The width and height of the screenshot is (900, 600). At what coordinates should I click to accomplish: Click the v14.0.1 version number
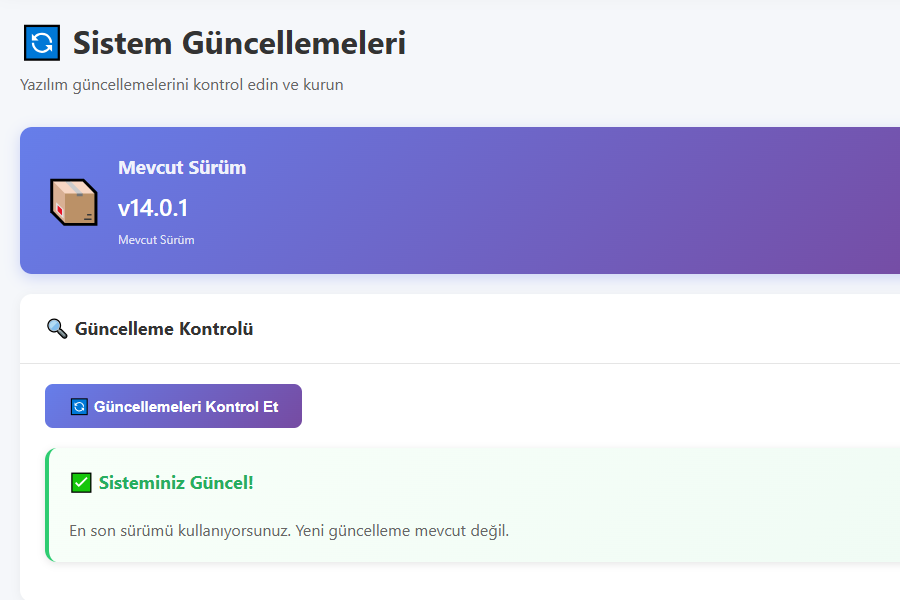[153, 208]
